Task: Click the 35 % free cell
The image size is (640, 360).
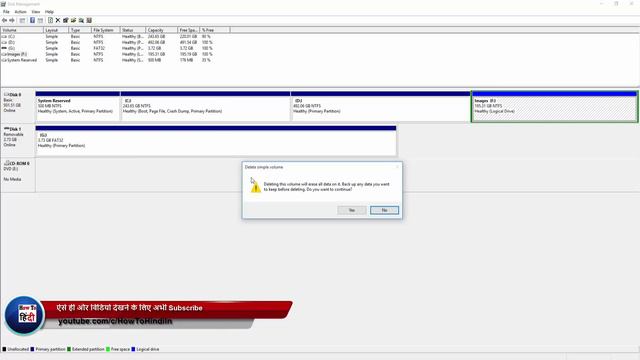Action: coord(206,60)
